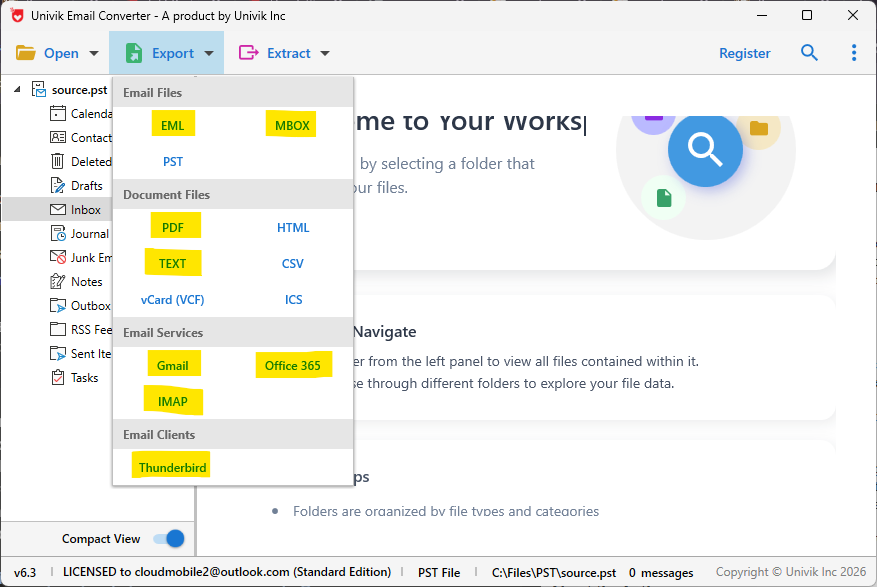Image resolution: width=877 pixels, height=587 pixels.
Task: Expand the Extract dropdown arrow
Action: [x=325, y=54]
